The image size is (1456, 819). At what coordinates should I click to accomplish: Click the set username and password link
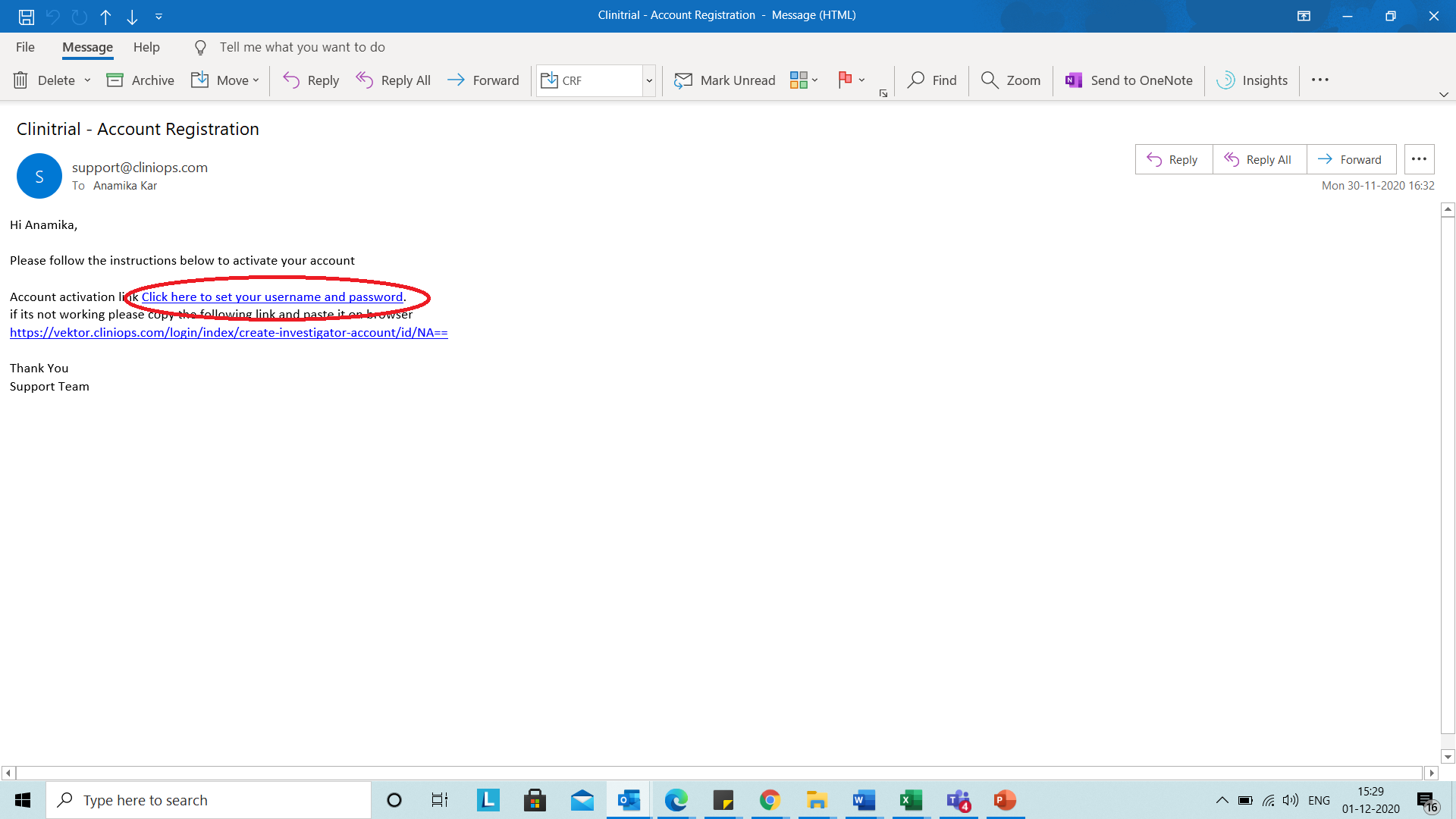(272, 297)
